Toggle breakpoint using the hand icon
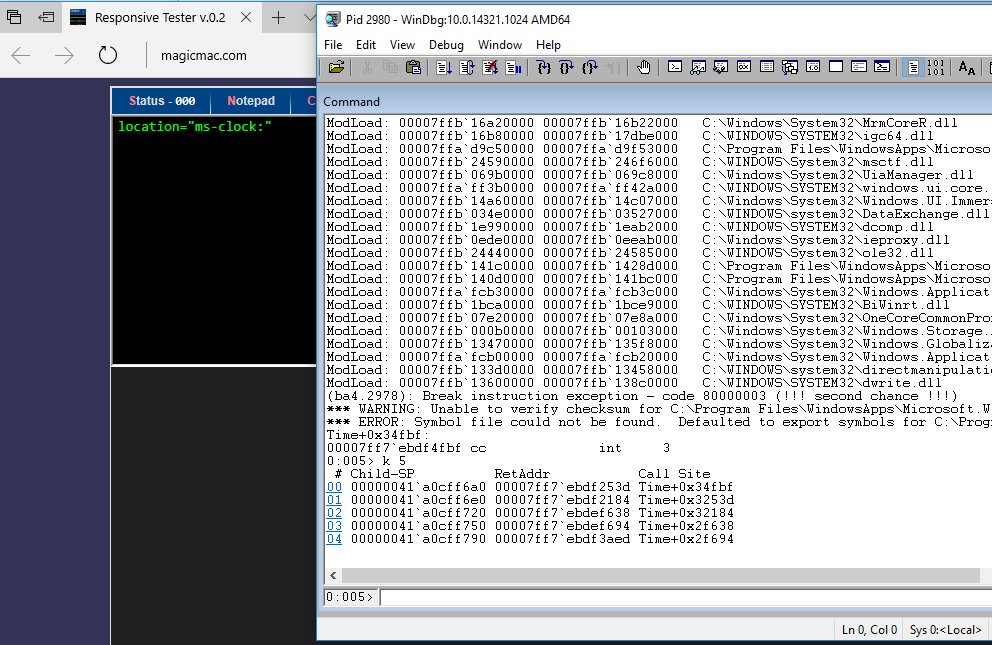Screen dimensions: 992x645 coord(643,68)
